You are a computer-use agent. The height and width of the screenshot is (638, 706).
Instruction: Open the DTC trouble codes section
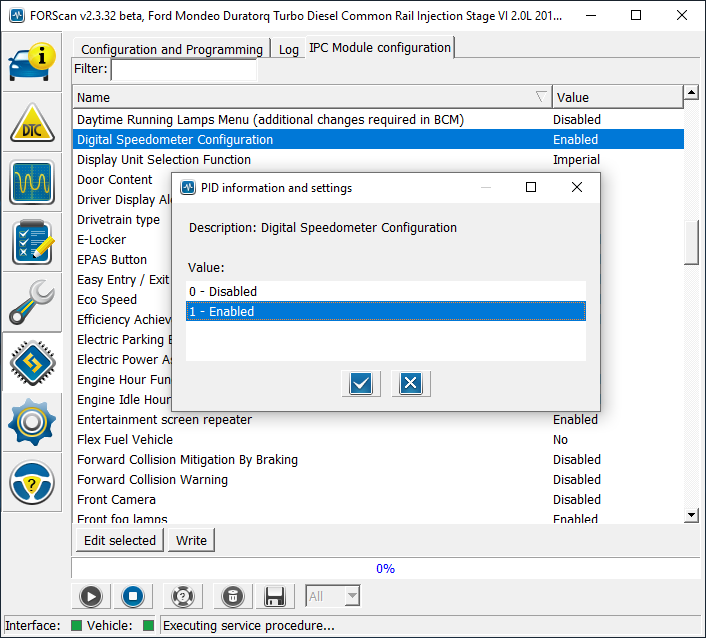(32, 123)
